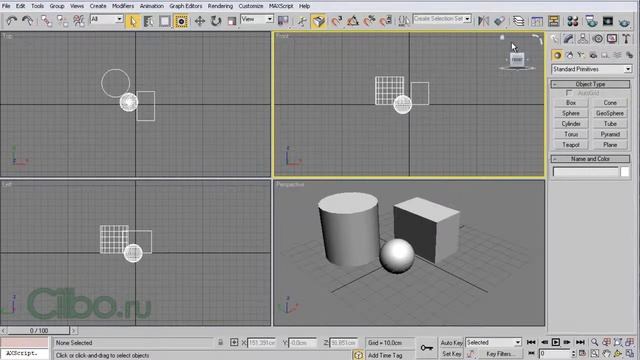Toggle the AutoGrid checkbox
This screenshot has height=360, width=640.
tap(569, 93)
